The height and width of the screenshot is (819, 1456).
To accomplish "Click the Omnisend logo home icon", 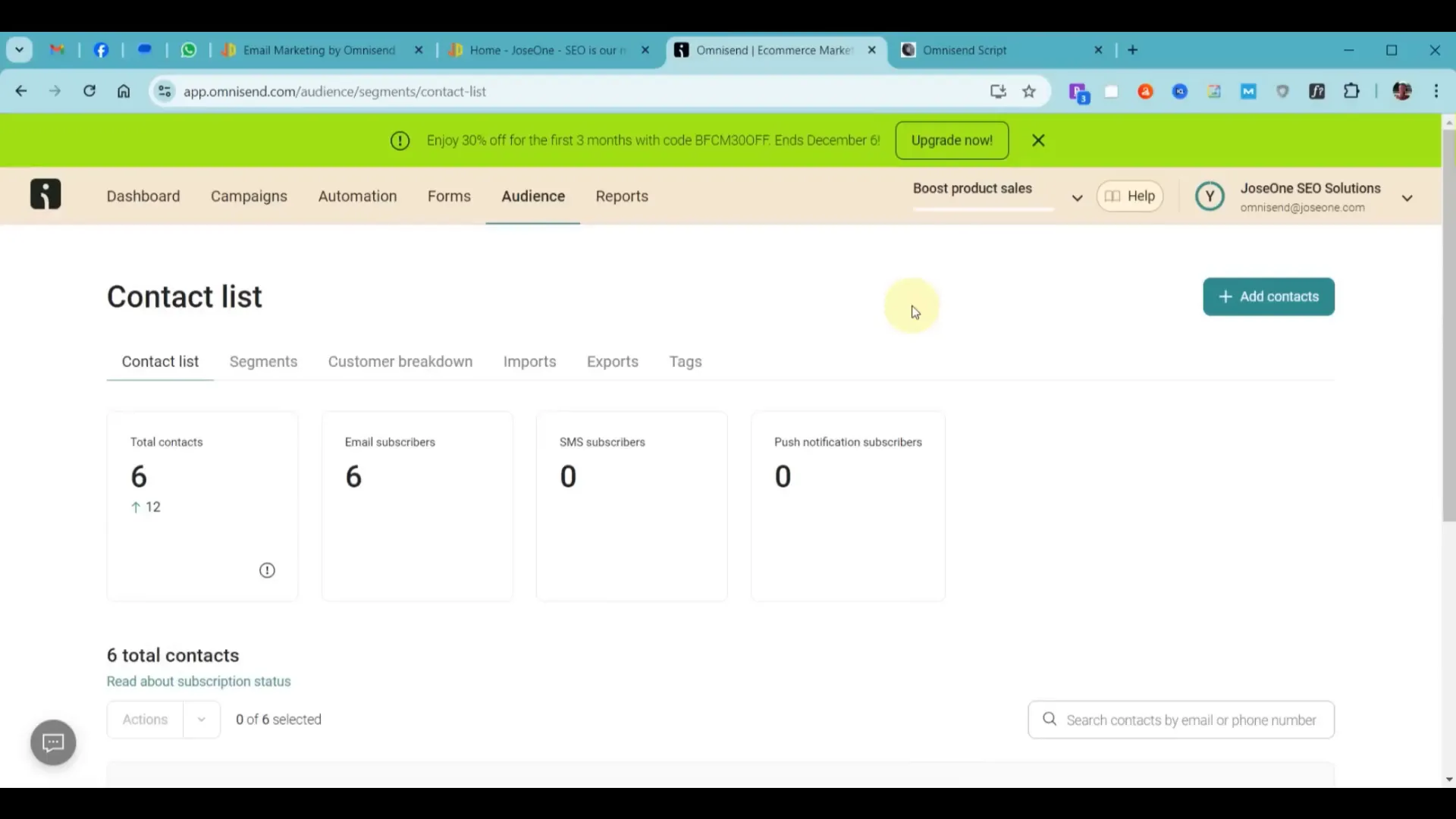I will pyautogui.click(x=45, y=195).
